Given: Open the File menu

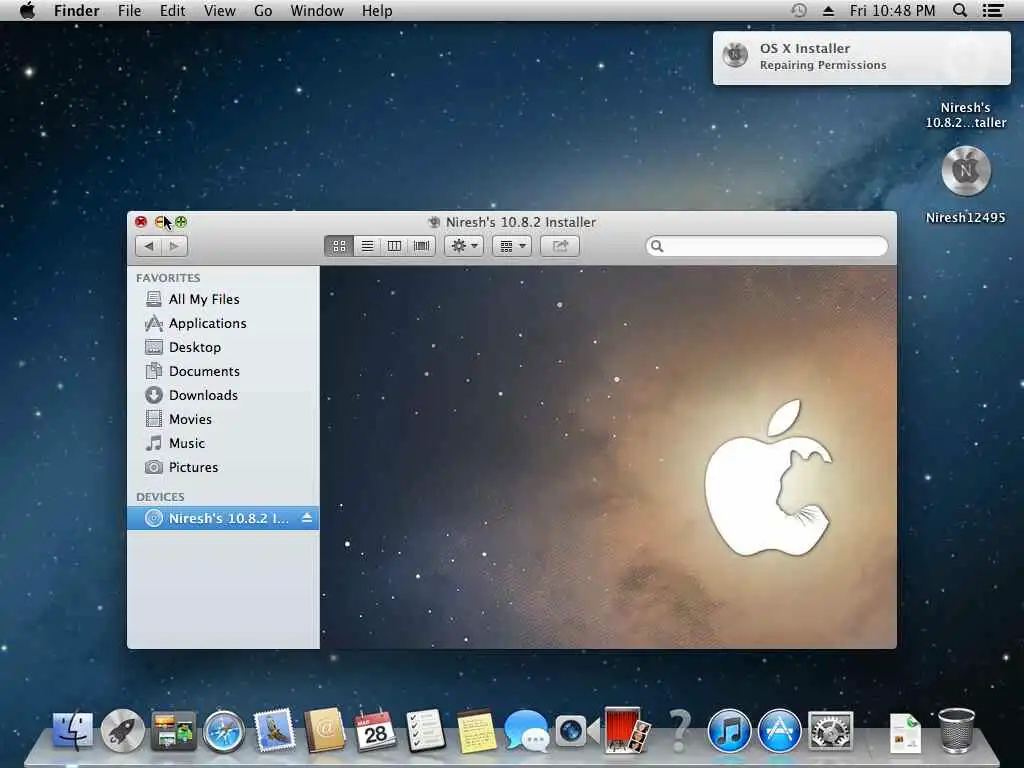Looking at the screenshot, I should pyautogui.click(x=129, y=10).
